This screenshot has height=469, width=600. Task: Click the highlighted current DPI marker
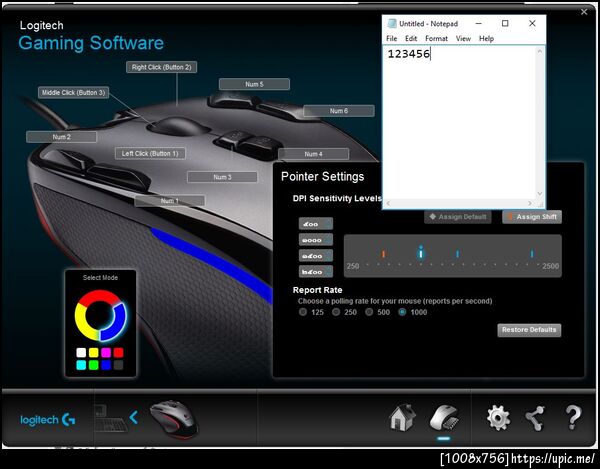coord(421,252)
